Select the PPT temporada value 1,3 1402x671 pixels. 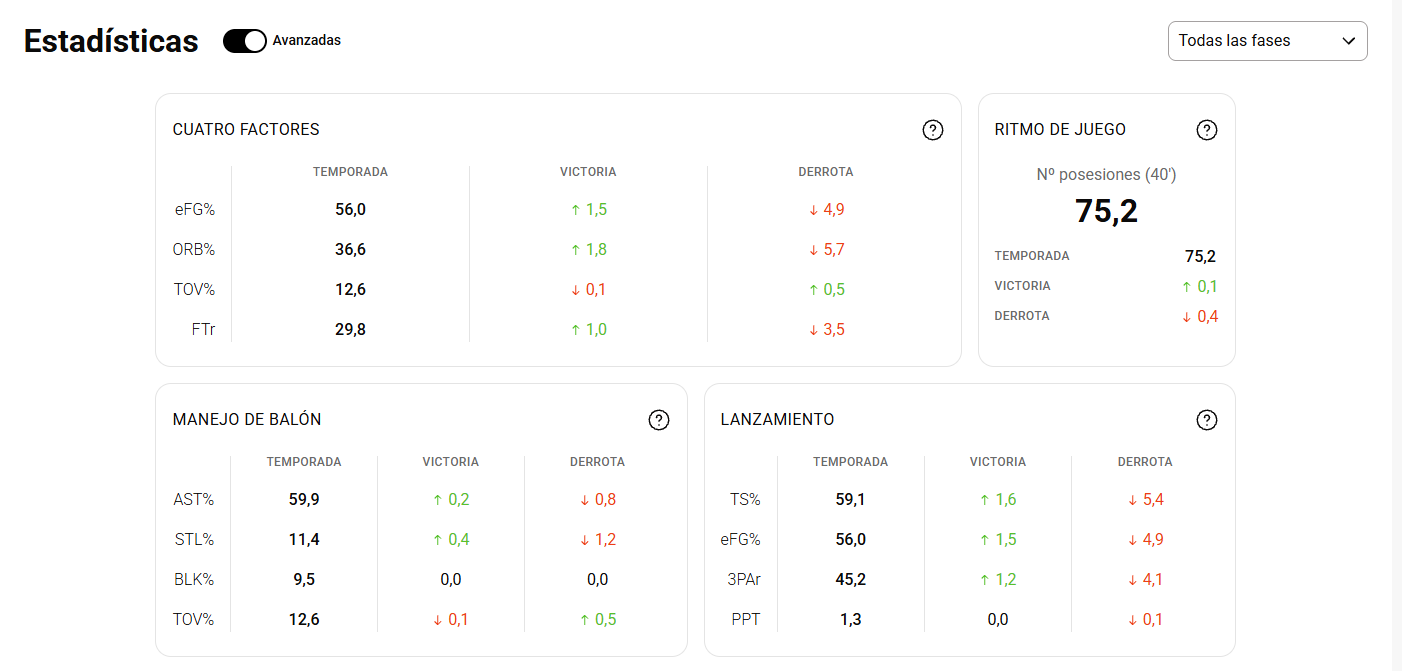(850, 619)
